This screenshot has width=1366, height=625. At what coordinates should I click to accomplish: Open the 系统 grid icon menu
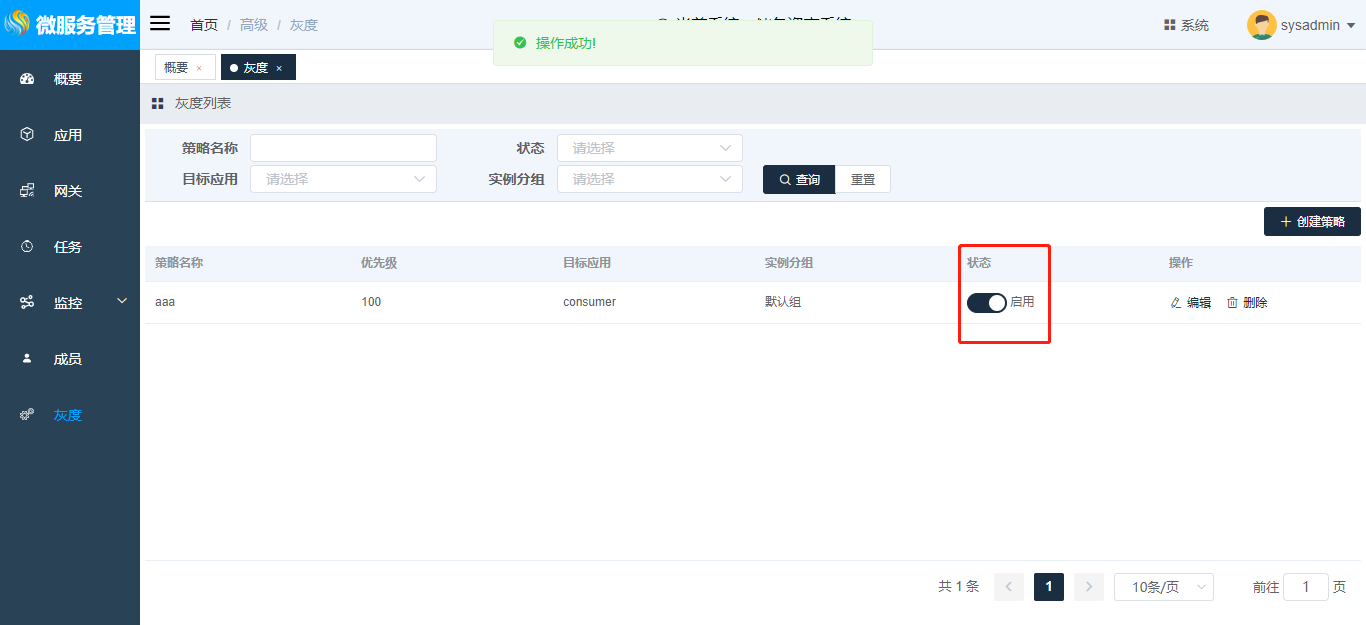1186,25
